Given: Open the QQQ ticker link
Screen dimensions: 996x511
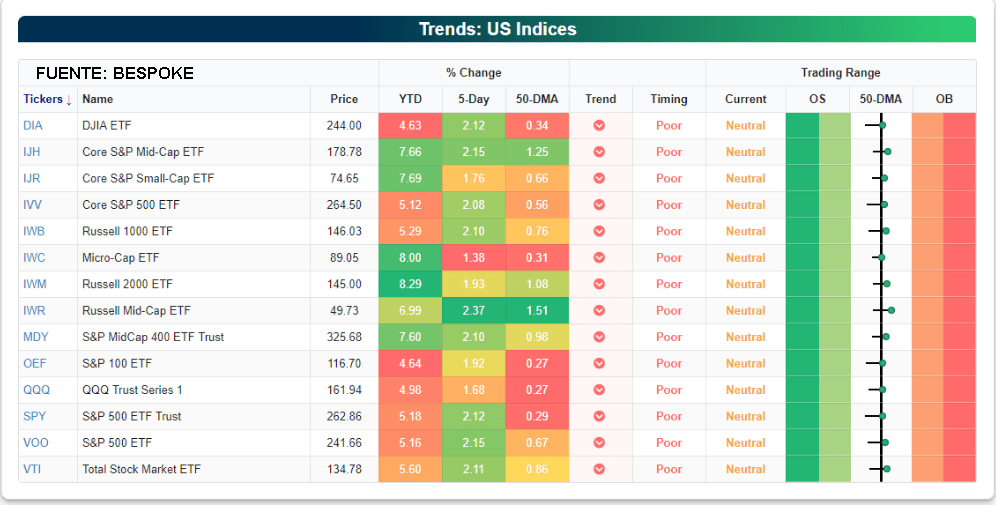Looking at the screenshot, I should 35,390.
